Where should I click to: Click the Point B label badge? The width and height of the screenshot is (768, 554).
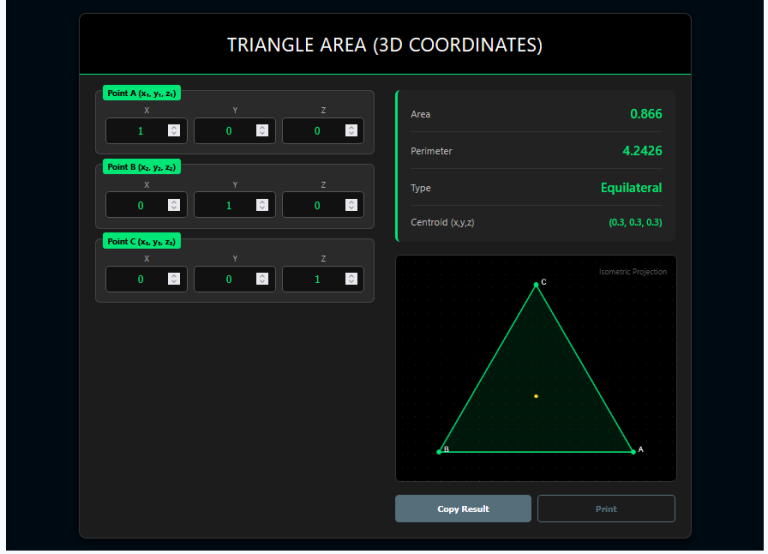coord(142,167)
